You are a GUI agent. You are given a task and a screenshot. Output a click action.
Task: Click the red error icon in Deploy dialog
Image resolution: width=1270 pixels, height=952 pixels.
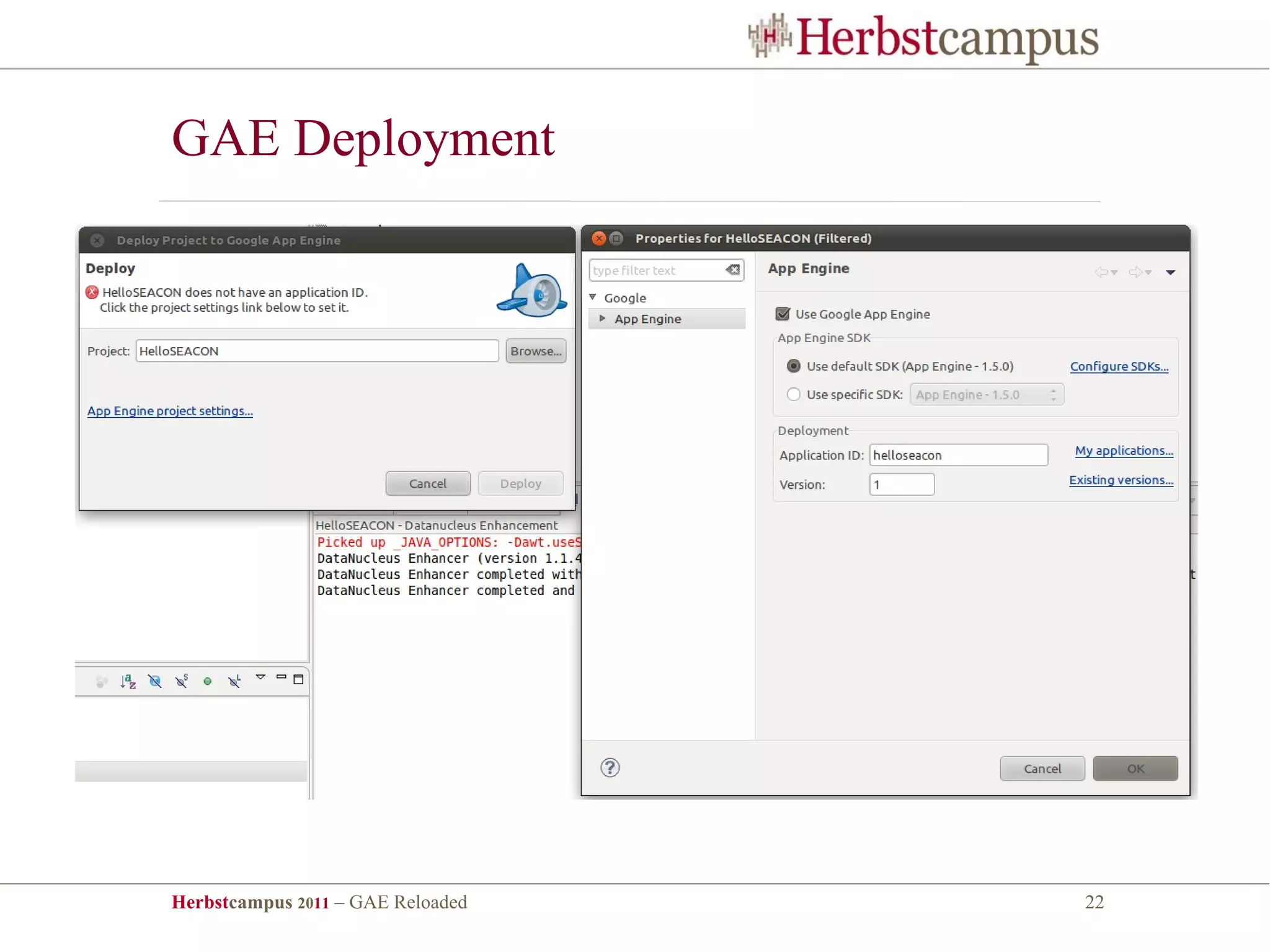(x=92, y=292)
